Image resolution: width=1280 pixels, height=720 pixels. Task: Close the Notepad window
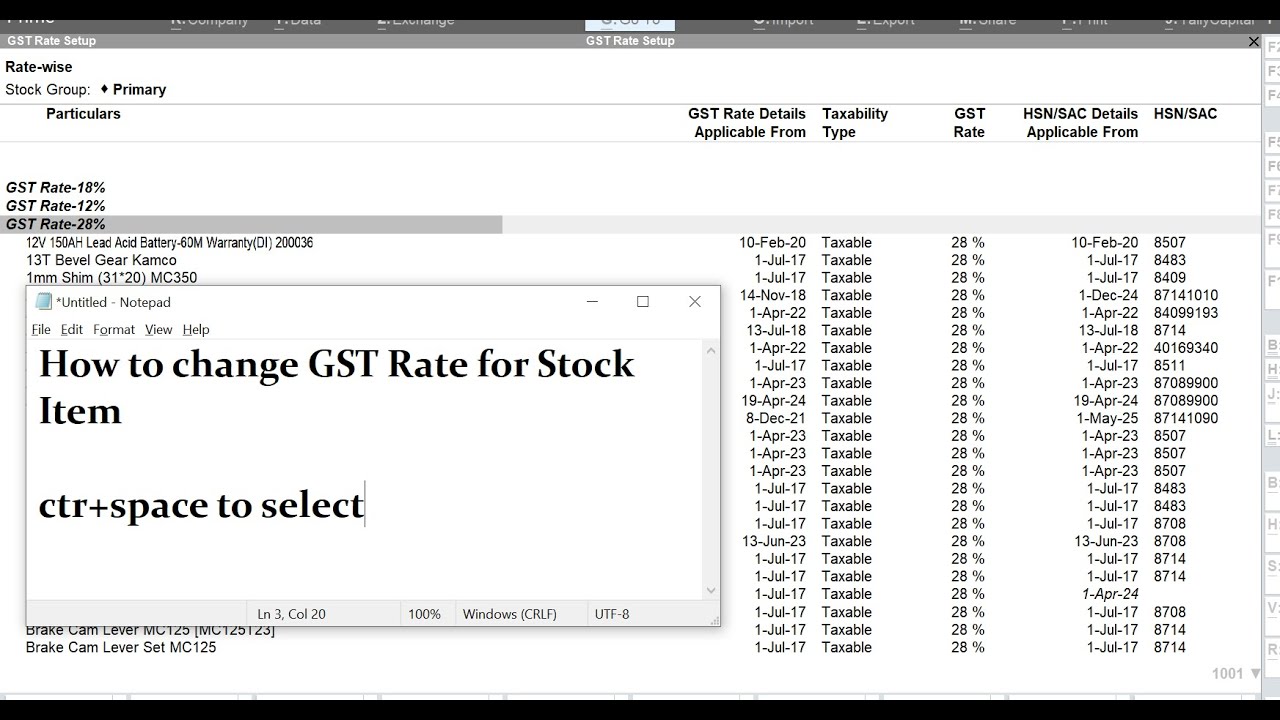(x=695, y=302)
